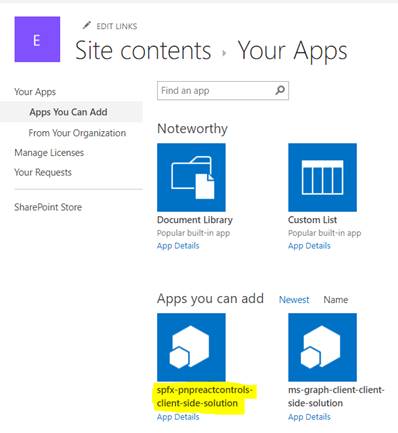This screenshot has width=398, height=433.
Task: Click the Apps you can add heading
Action: point(210,299)
